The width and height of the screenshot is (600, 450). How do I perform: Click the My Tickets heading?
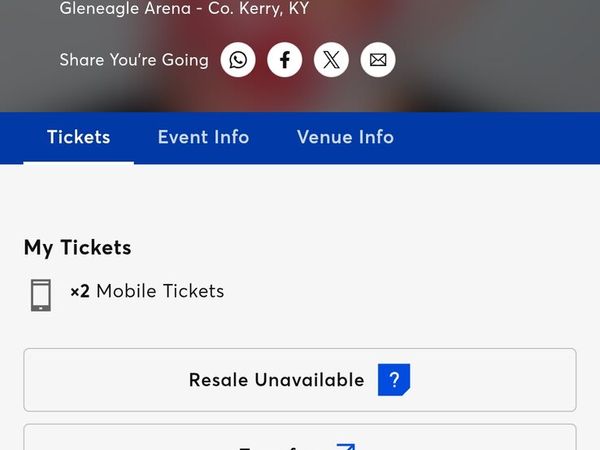coord(78,247)
